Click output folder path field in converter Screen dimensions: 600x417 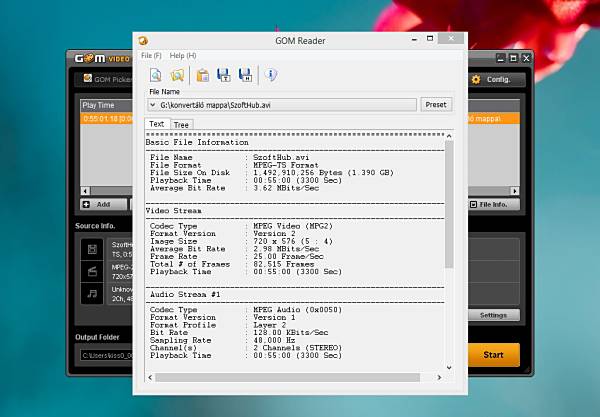[107, 355]
